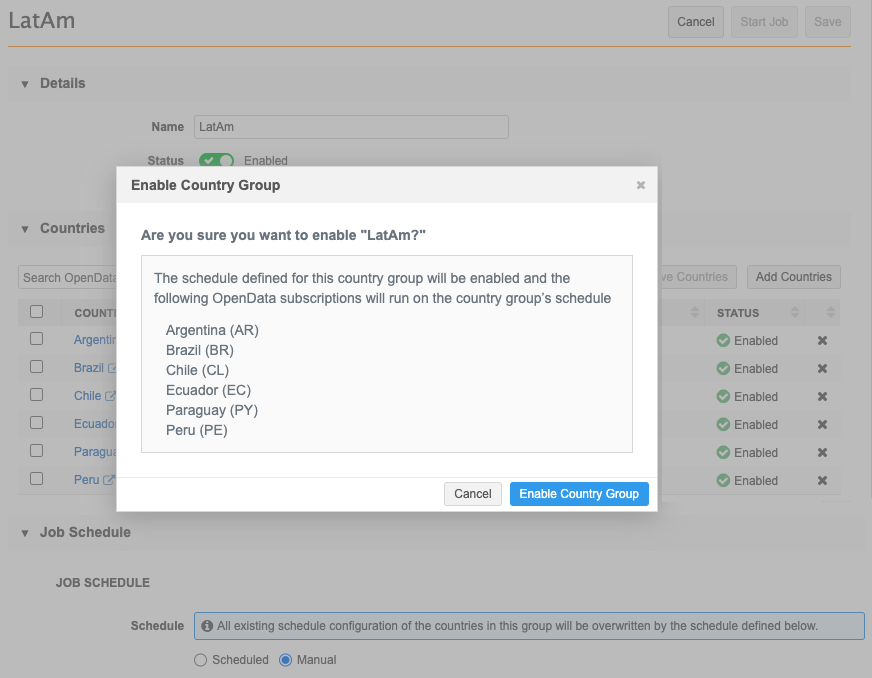The height and width of the screenshot is (678, 872).
Task: Remove Brazil row using X icon
Action: pos(822,369)
